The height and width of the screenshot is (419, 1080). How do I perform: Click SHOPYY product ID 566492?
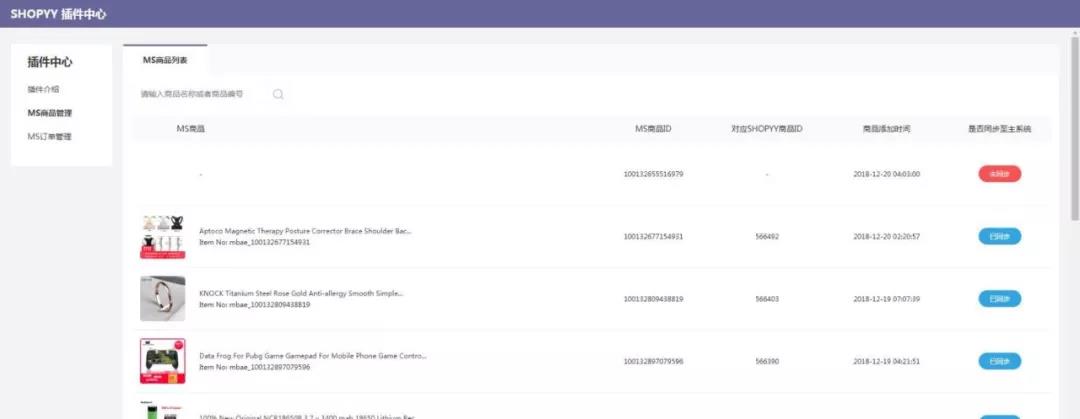tap(767, 236)
